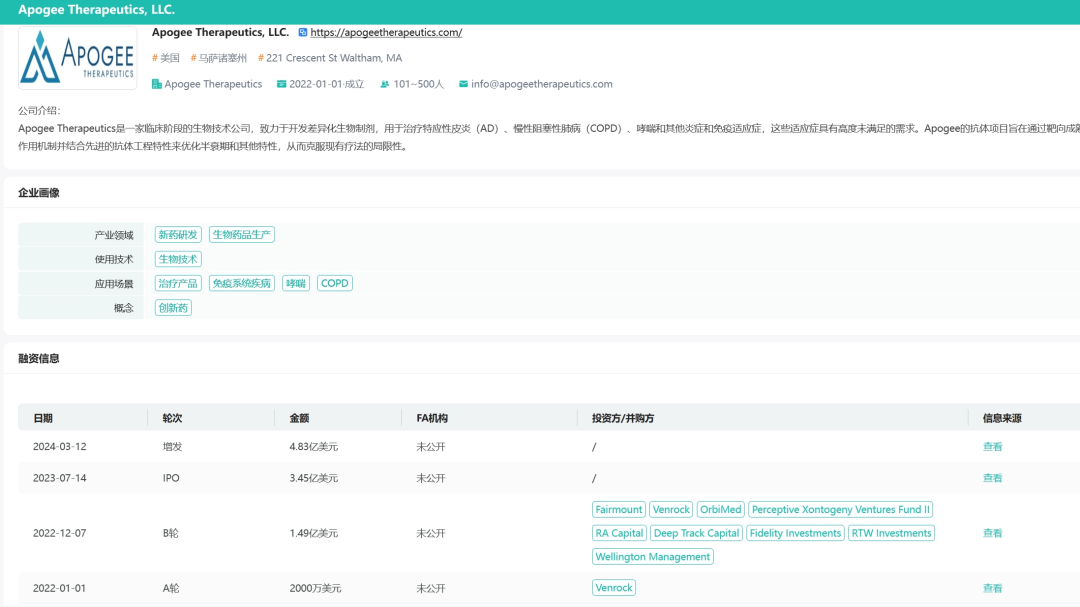View source for the 2023-07-14 IPO row
Image resolution: width=1080 pixels, height=607 pixels.
coord(992,478)
